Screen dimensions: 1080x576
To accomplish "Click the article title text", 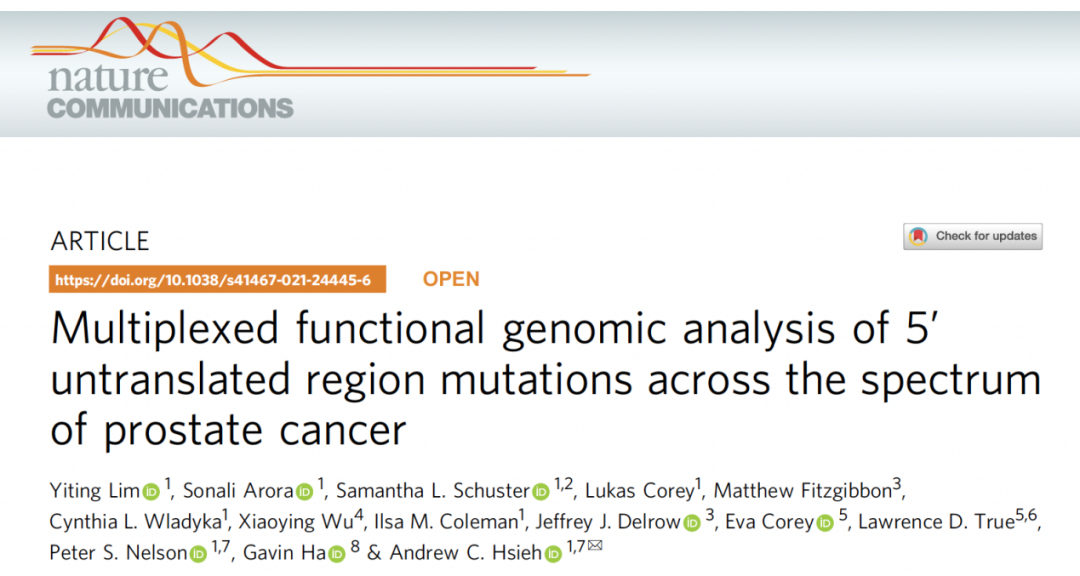I will coord(546,379).
